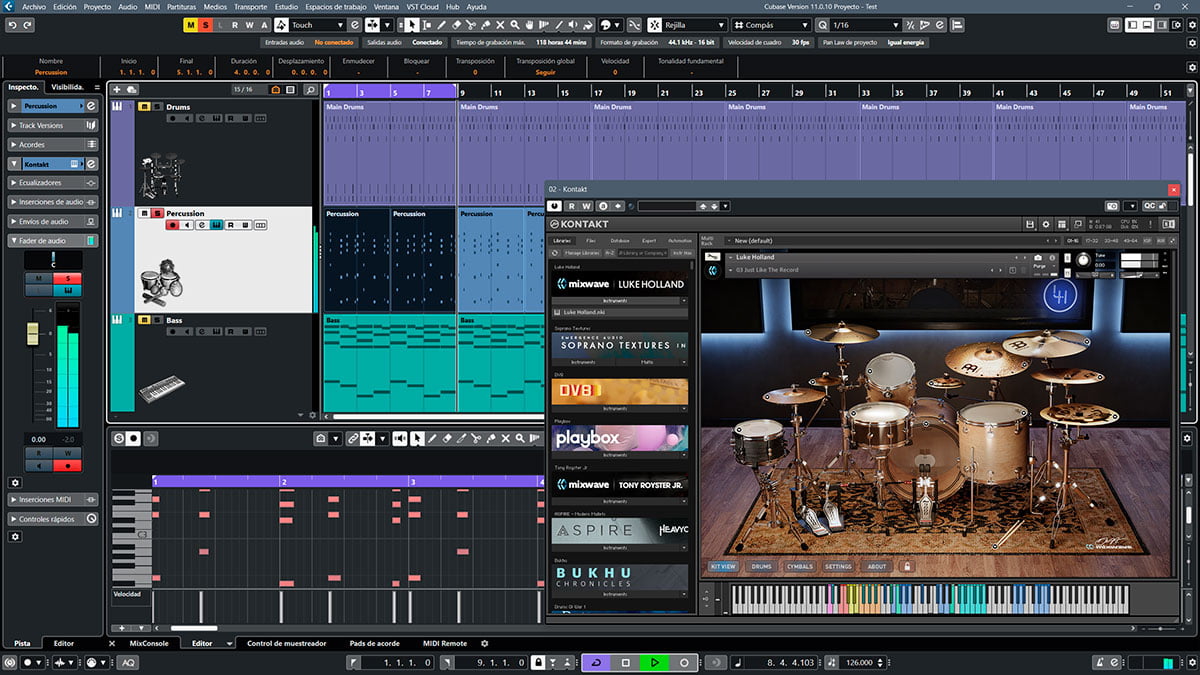Click the Kontakt save disk icon
Screen dimensions: 1200x675
[x=1030, y=224]
